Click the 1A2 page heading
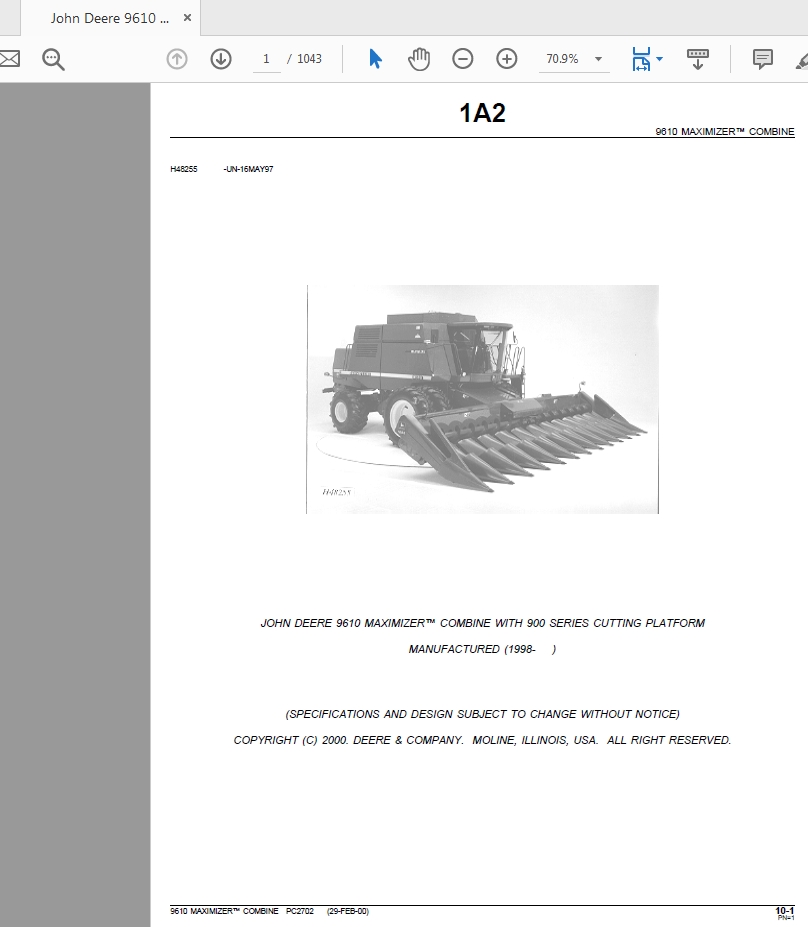This screenshot has height=927, width=808. [x=482, y=113]
